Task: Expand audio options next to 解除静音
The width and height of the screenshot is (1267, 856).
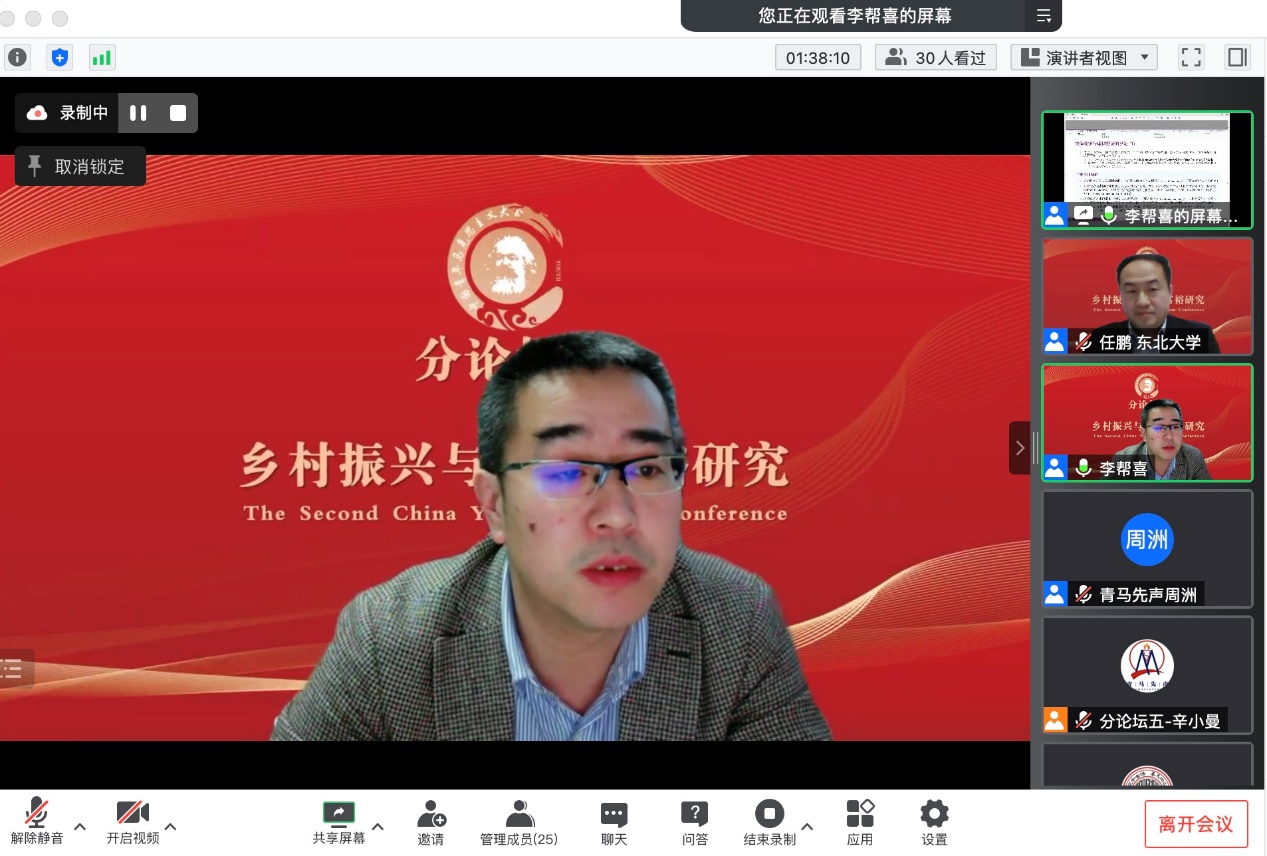Action: click(81, 826)
